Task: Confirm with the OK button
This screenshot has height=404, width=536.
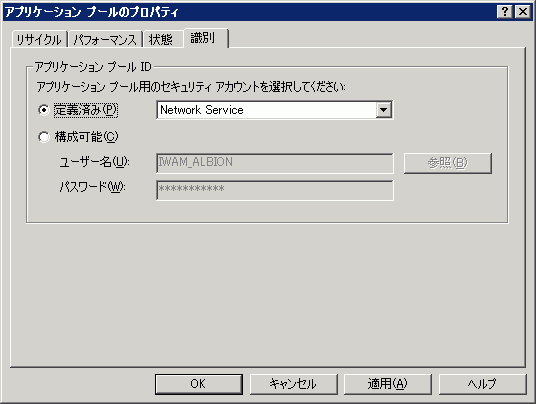Action: [x=199, y=384]
